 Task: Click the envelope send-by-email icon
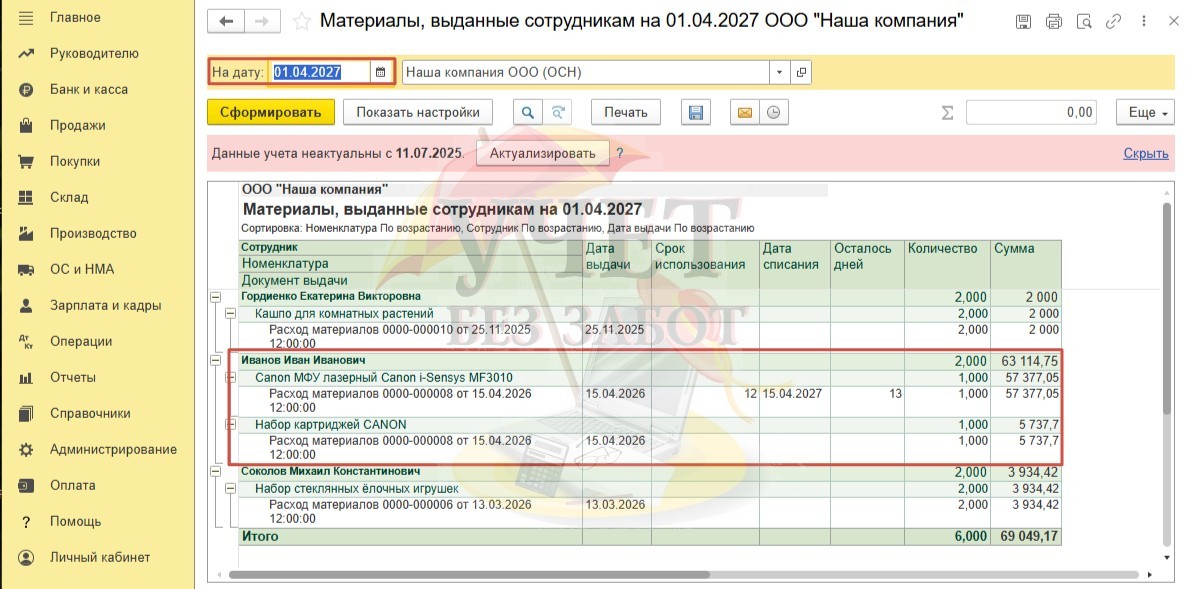tap(744, 113)
